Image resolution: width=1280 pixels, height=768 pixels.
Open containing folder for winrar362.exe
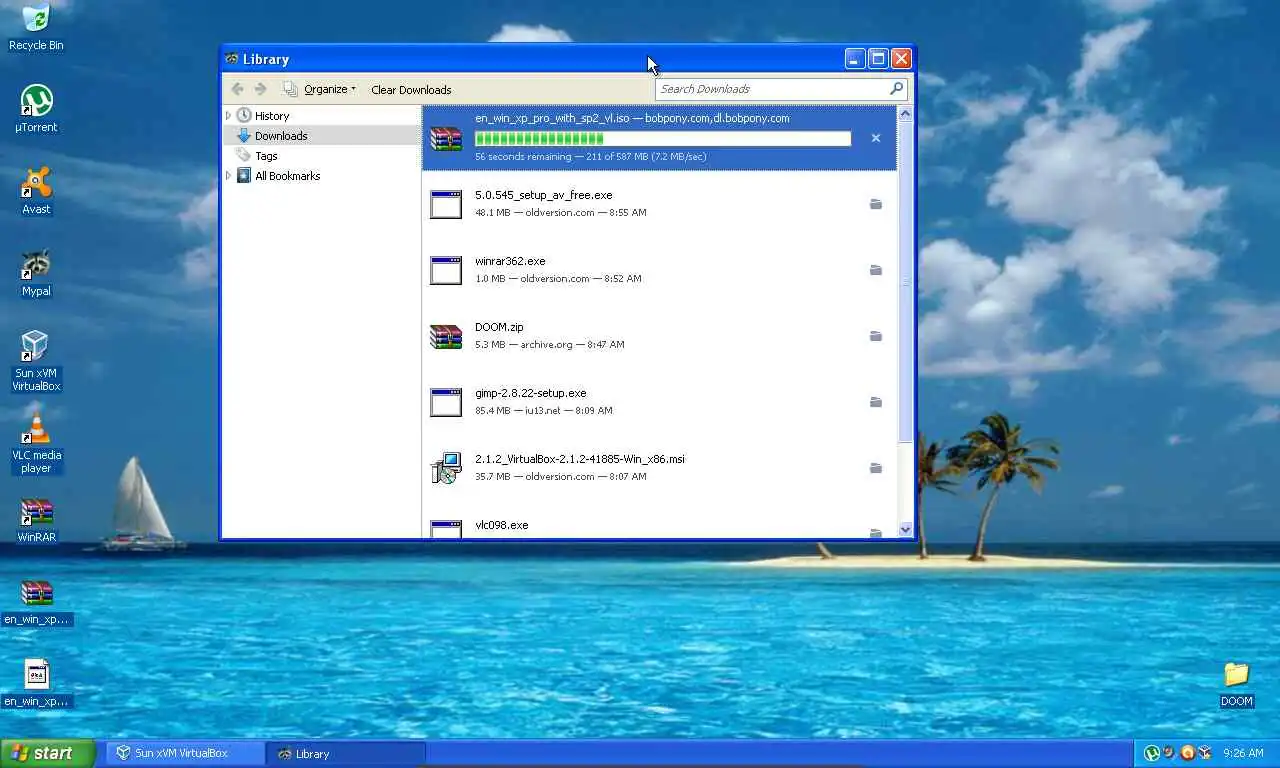[876, 270]
